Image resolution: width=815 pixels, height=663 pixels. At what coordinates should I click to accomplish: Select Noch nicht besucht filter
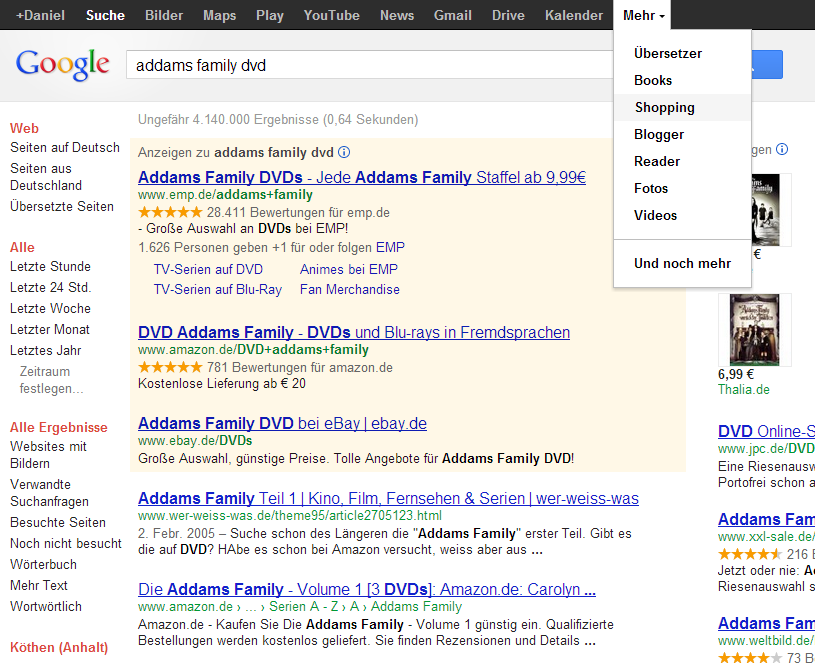point(65,543)
